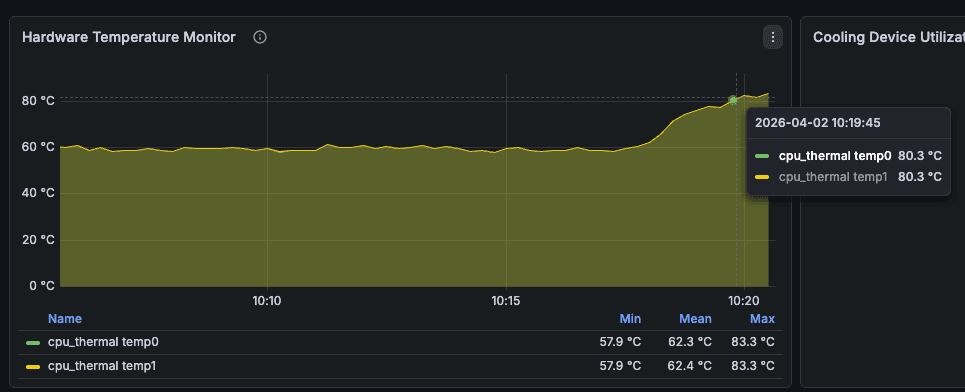Click the green data point on the graph
The width and height of the screenshot is (965, 392).
[x=733, y=100]
